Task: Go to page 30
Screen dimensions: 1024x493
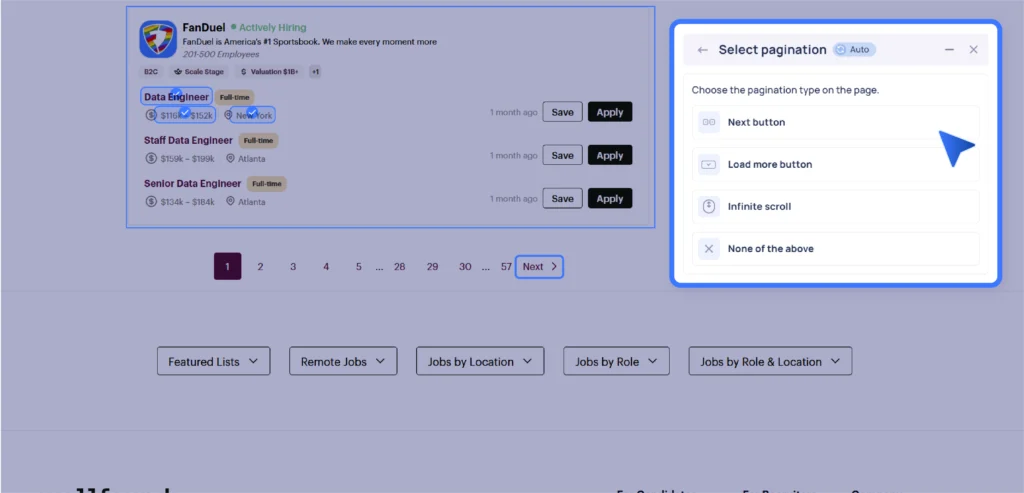Action: coord(465,266)
